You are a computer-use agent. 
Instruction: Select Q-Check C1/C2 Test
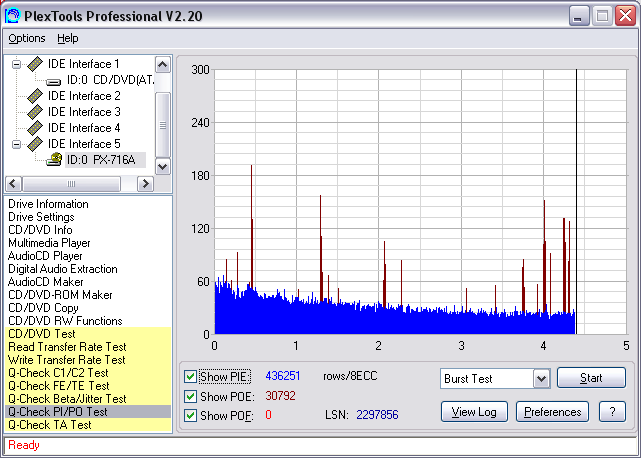[88, 373]
